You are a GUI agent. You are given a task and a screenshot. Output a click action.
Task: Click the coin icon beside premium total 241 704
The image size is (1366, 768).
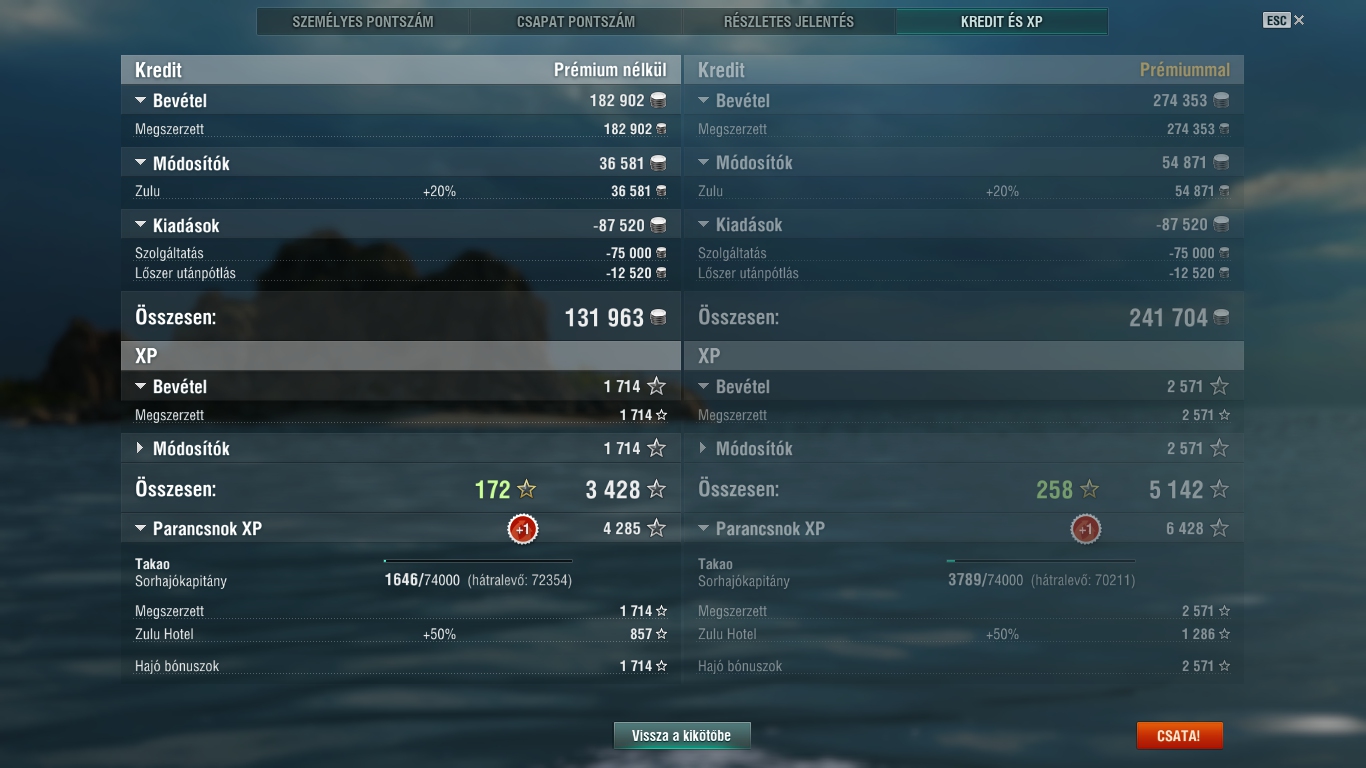tap(1221, 318)
